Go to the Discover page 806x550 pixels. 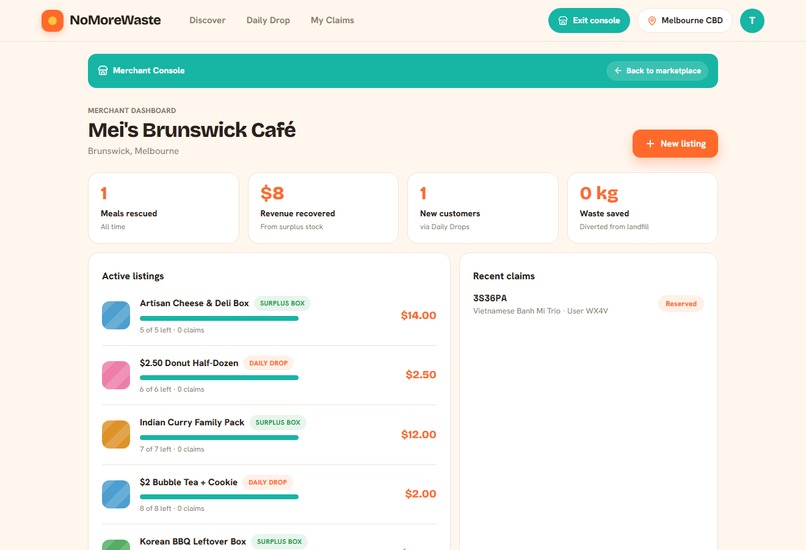(x=207, y=21)
